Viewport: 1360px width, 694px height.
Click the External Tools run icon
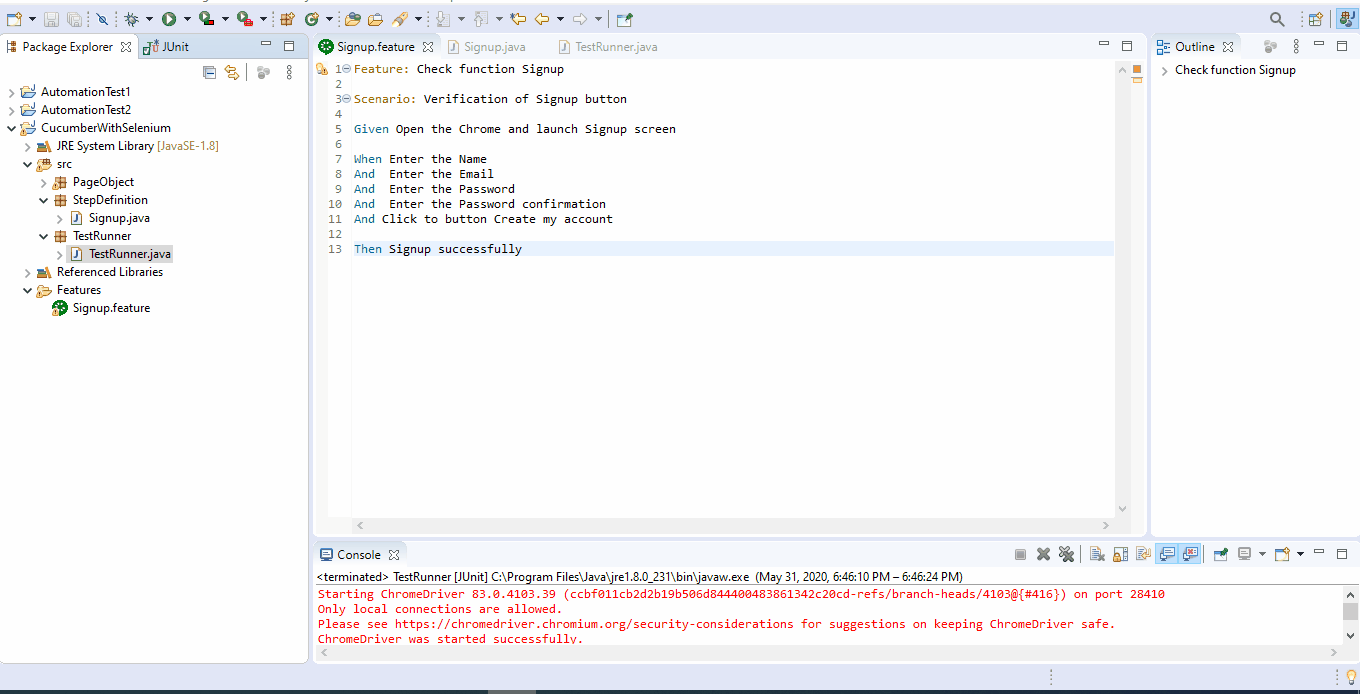coord(245,19)
